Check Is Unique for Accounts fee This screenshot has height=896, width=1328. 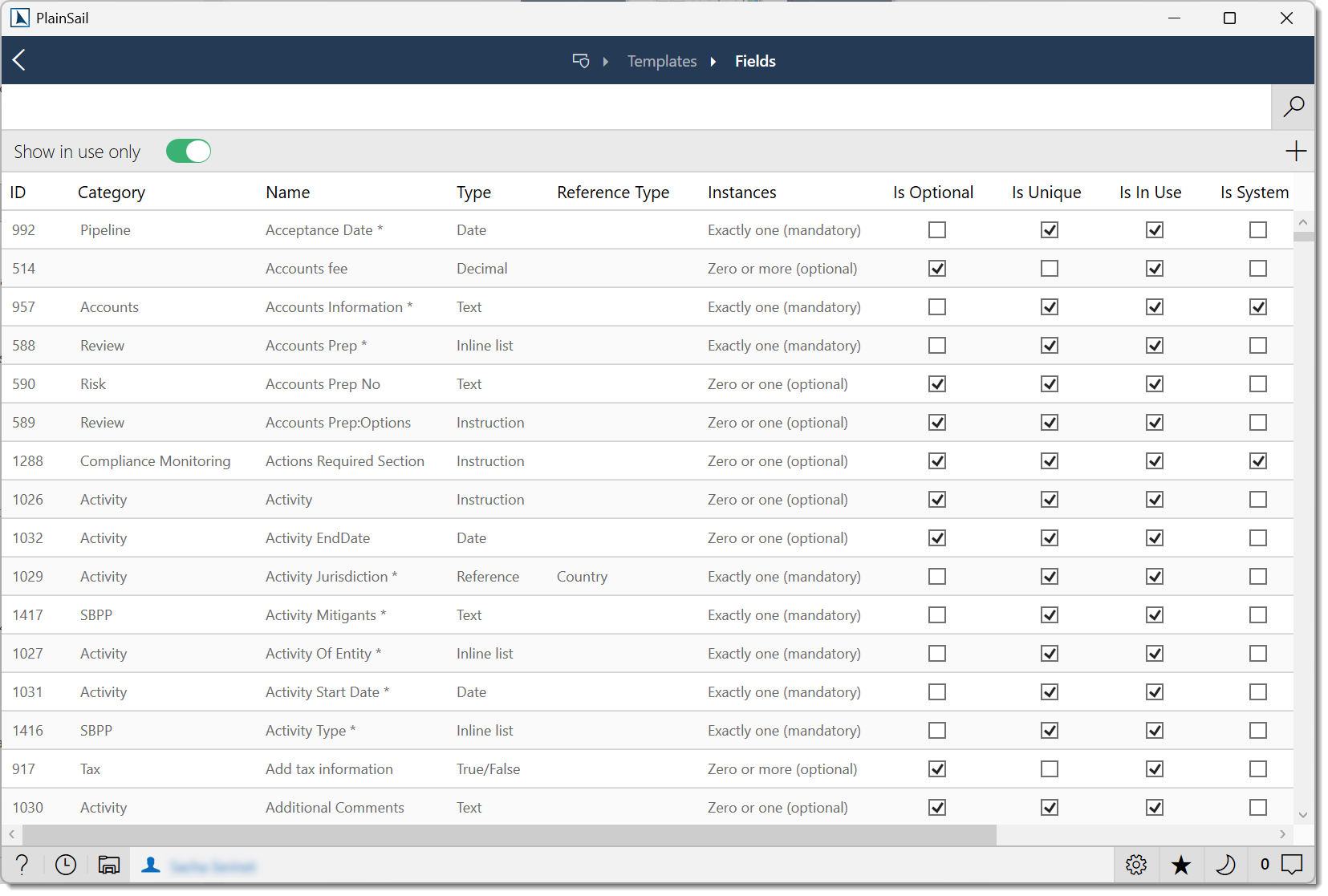pos(1049,269)
